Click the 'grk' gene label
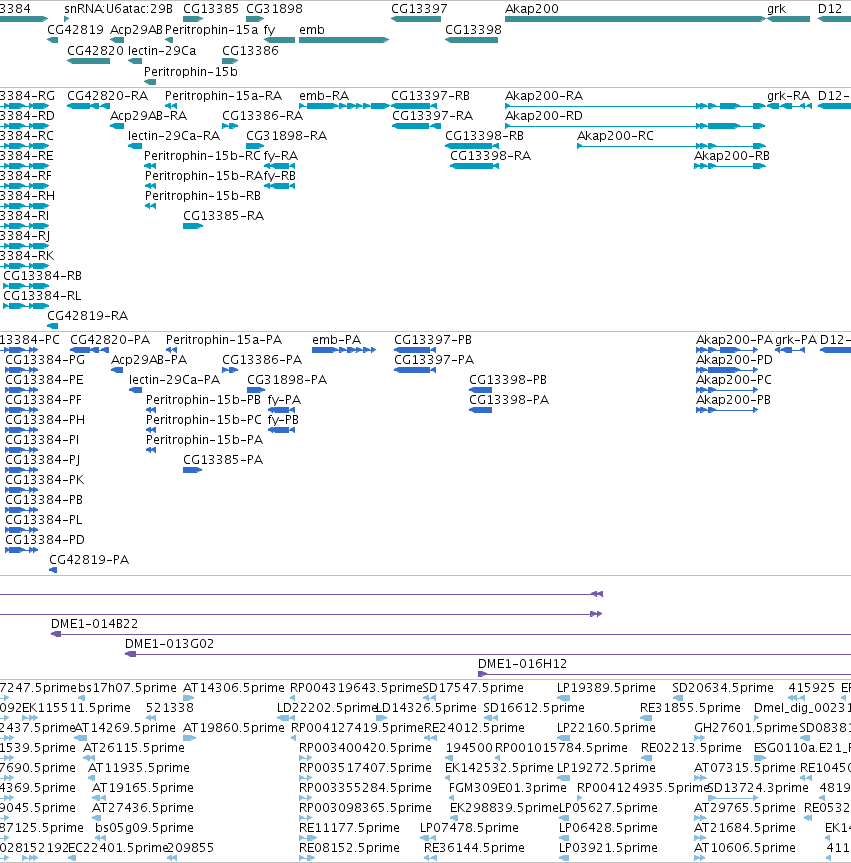Viewport: 851px width, 863px height. pos(776,9)
